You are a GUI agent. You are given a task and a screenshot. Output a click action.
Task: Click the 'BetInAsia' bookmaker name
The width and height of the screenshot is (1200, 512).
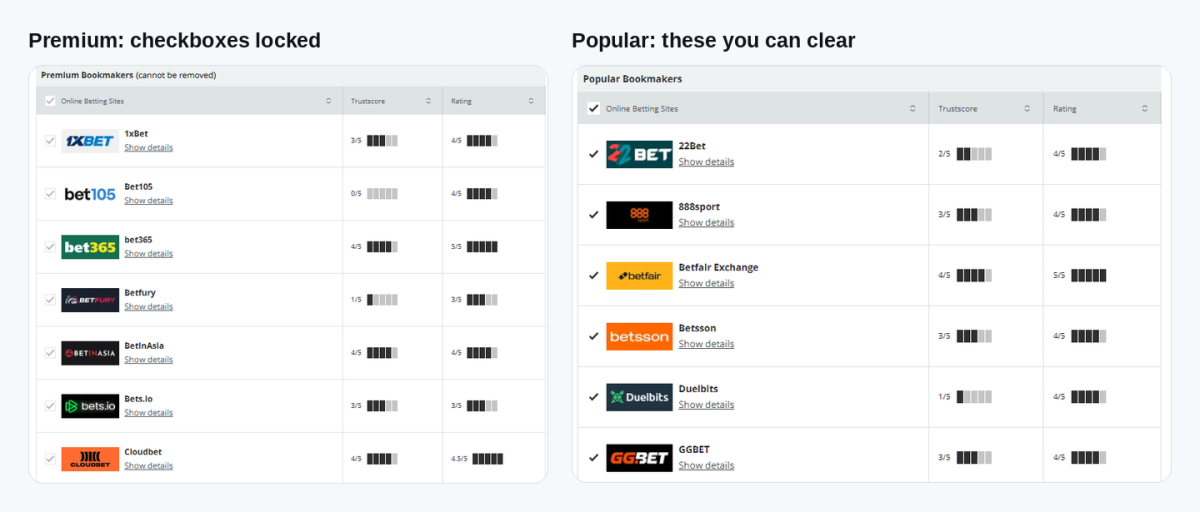(145, 346)
